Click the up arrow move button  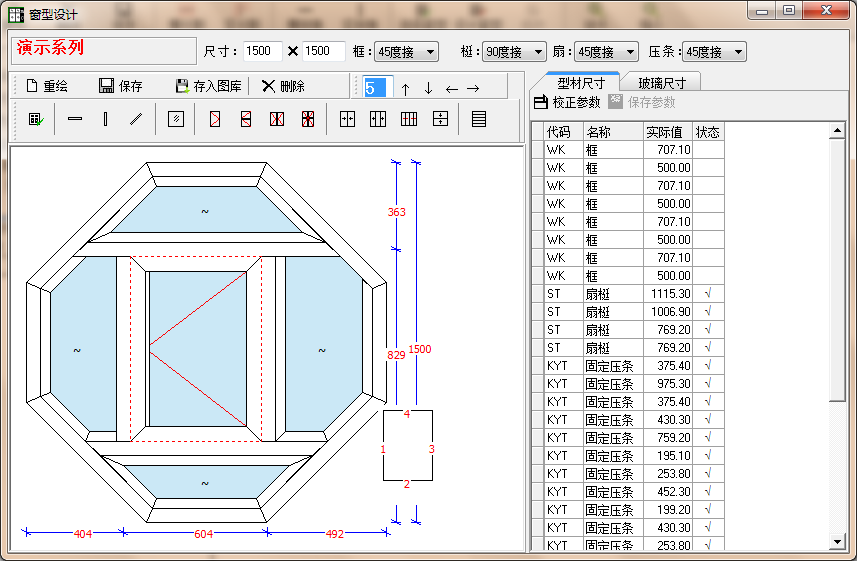pyautogui.click(x=405, y=89)
